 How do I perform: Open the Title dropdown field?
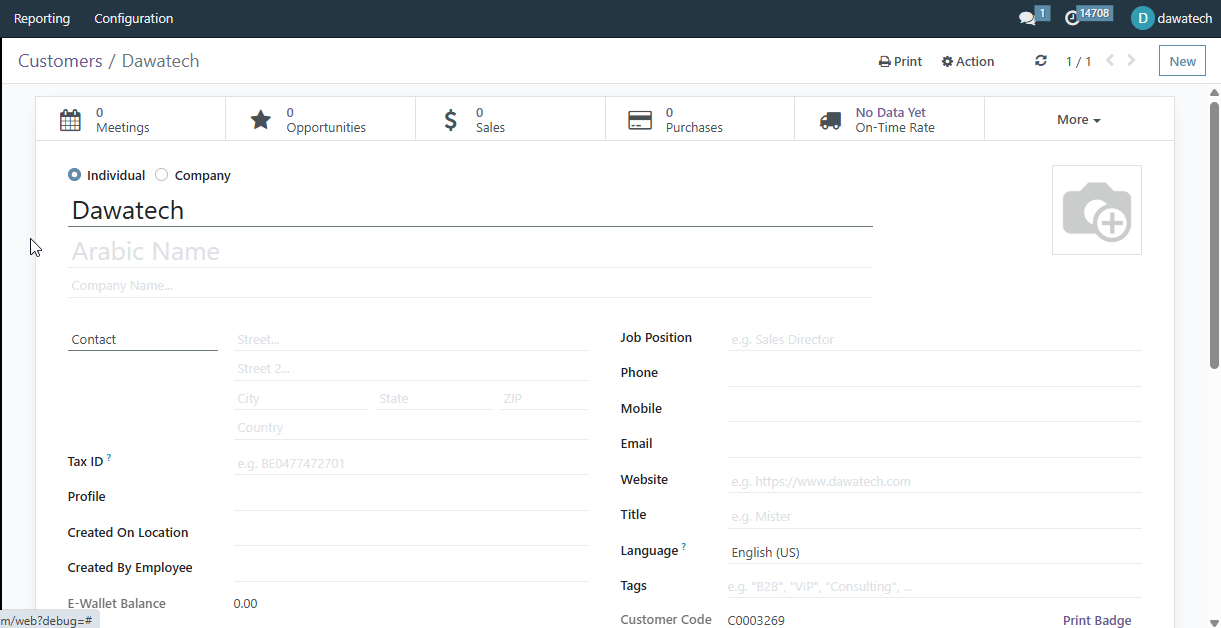tap(935, 517)
